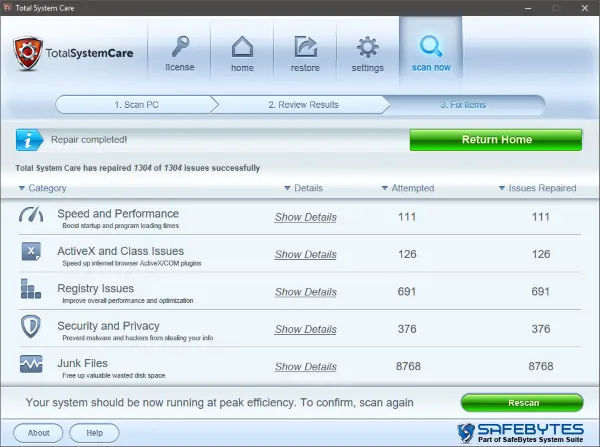Viewport: 600px width, 447px height.
Task: Start scan with the magnifier icon
Action: [x=431, y=46]
